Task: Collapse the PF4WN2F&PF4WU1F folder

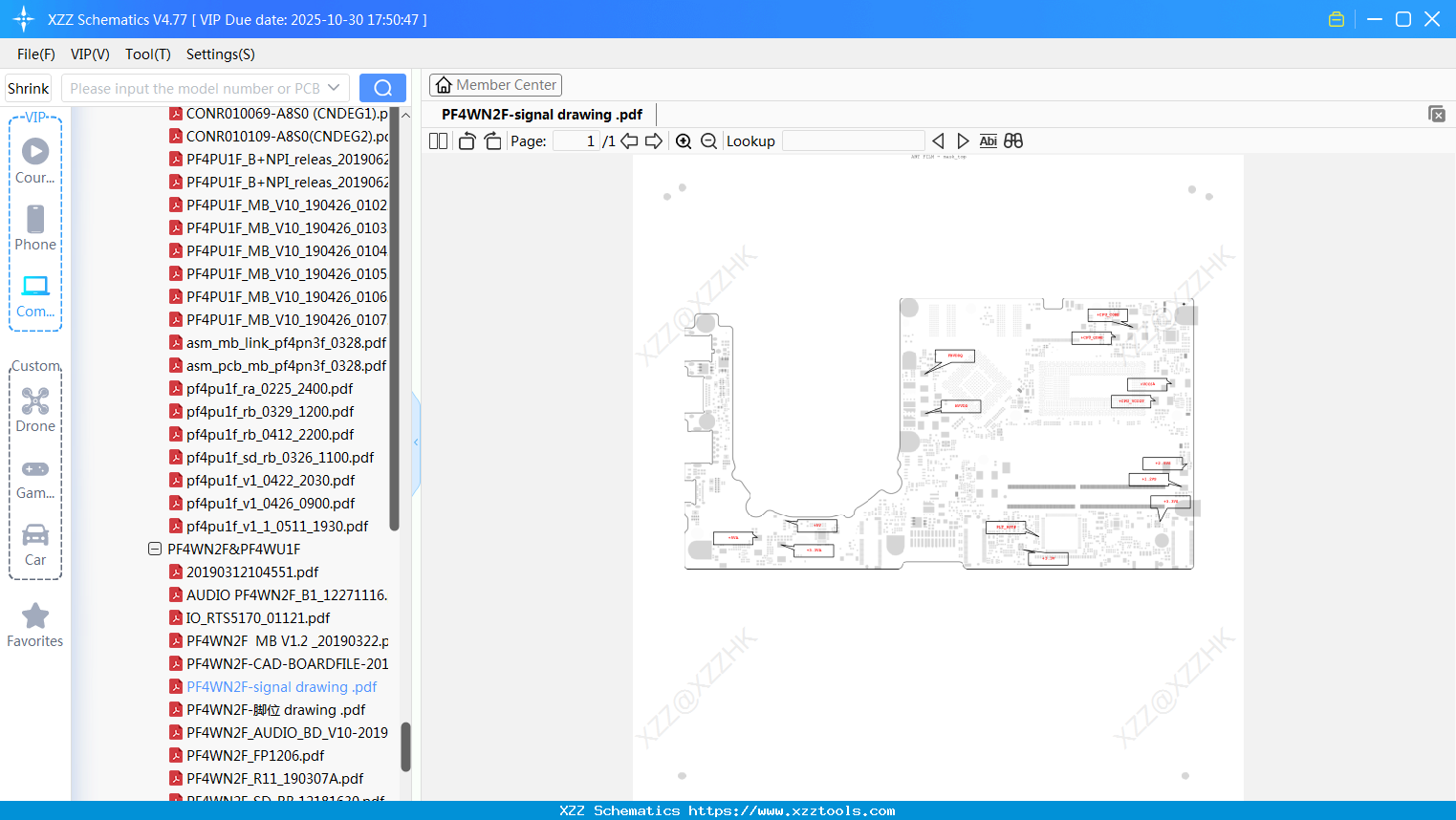Action: pyautogui.click(x=155, y=550)
